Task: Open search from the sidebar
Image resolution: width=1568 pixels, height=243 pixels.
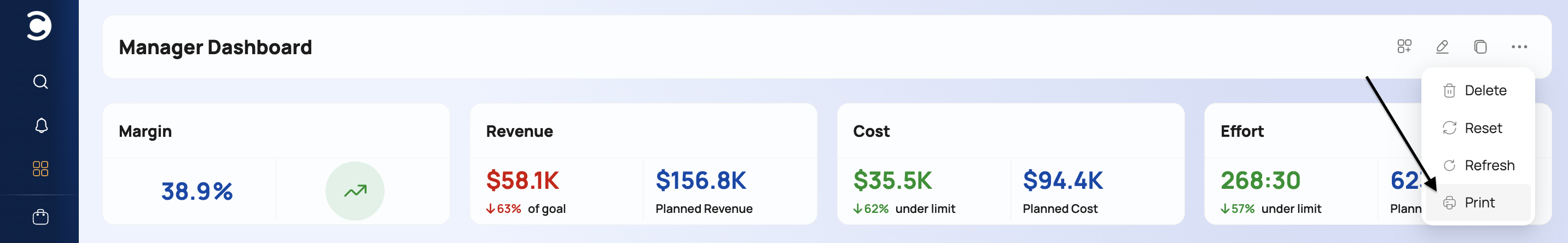Action: 40,82
